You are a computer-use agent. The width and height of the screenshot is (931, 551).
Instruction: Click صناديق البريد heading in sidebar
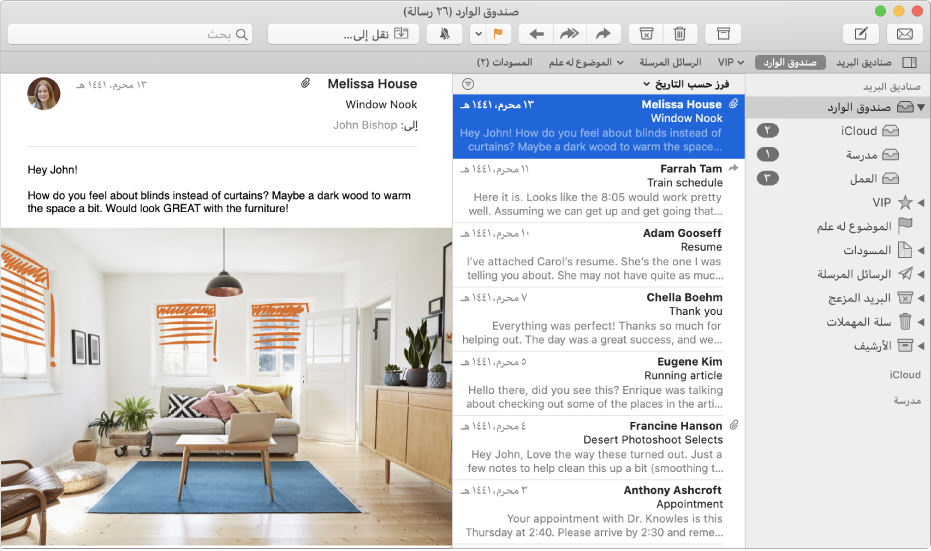(892, 87)
